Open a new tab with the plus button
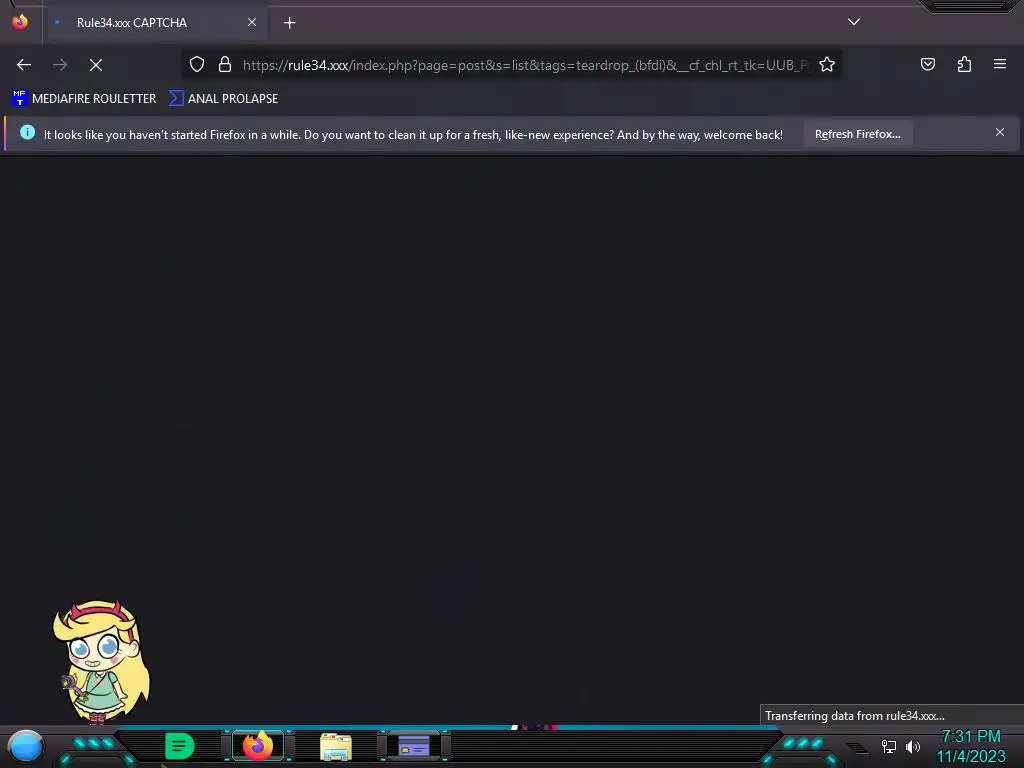Viewport: 1024px width, 768px height. point(289,23)
